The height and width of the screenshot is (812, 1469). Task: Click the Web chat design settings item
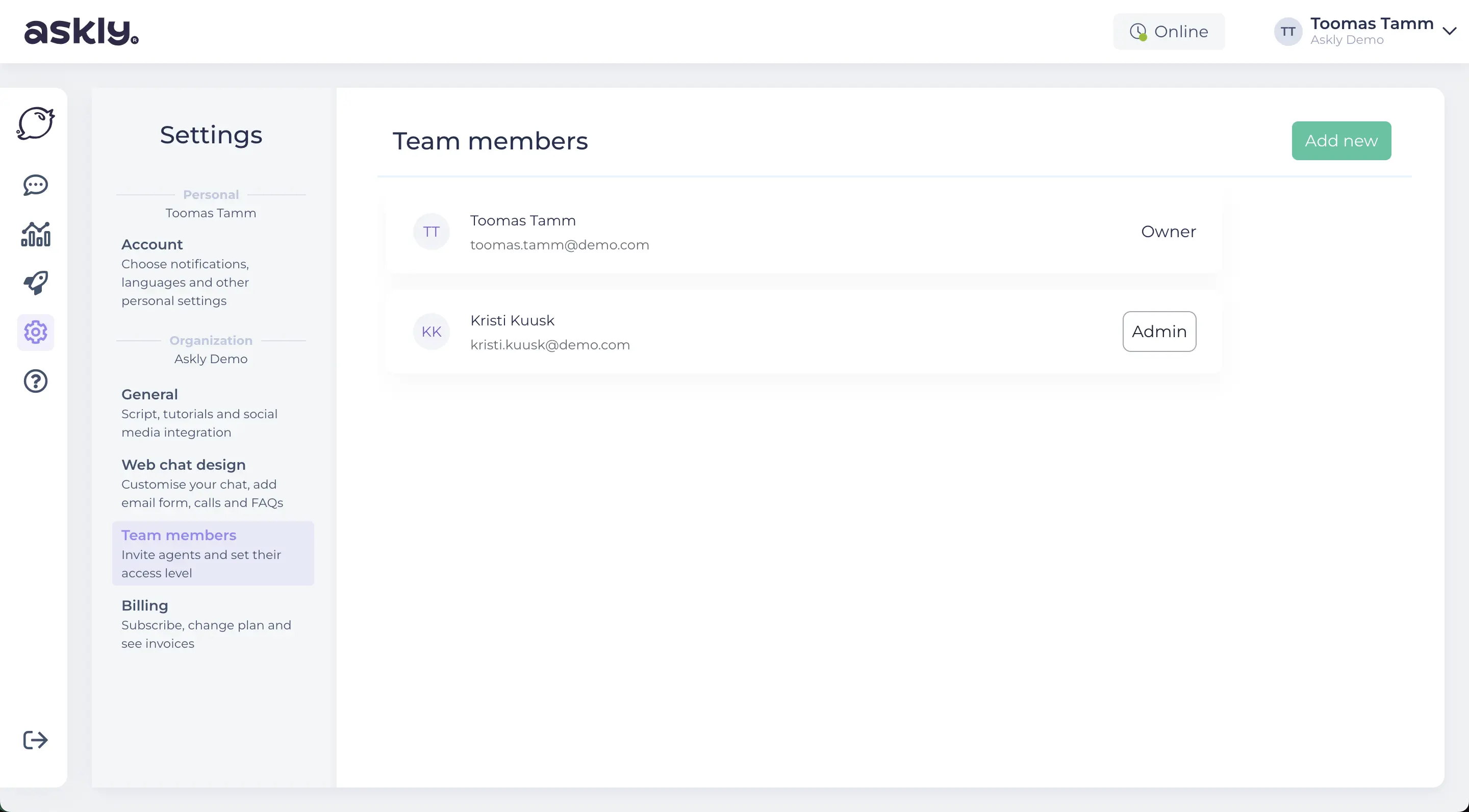183,464
